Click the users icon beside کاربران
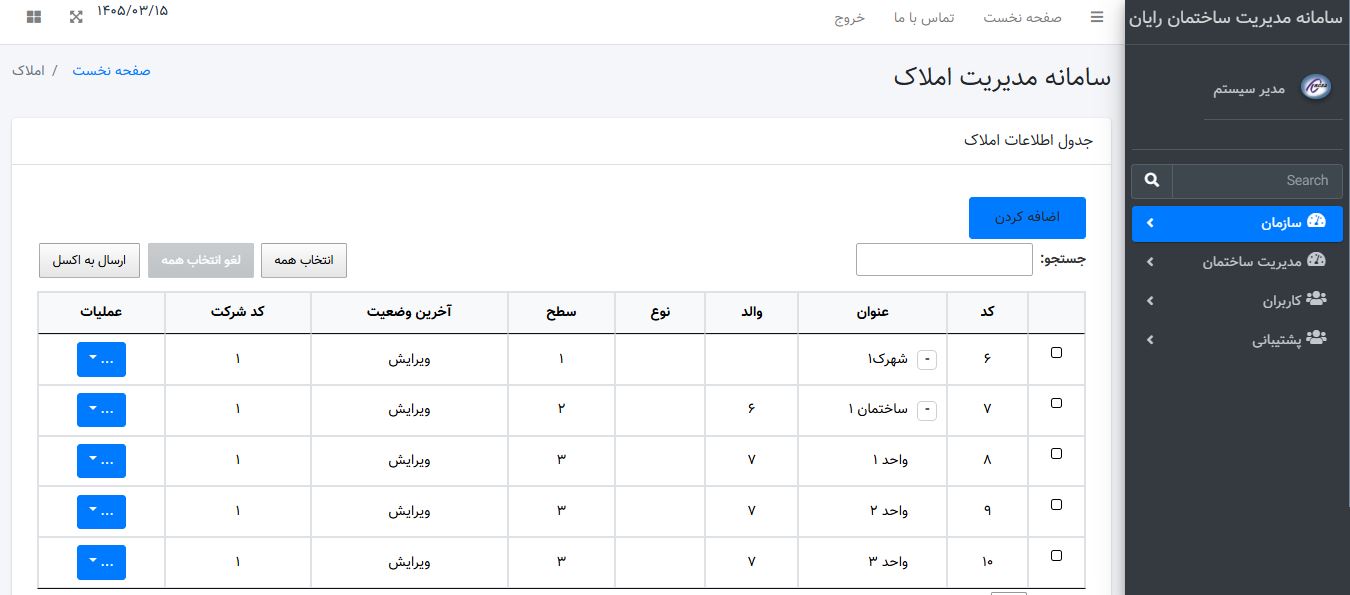 (x=1316, y=299)
